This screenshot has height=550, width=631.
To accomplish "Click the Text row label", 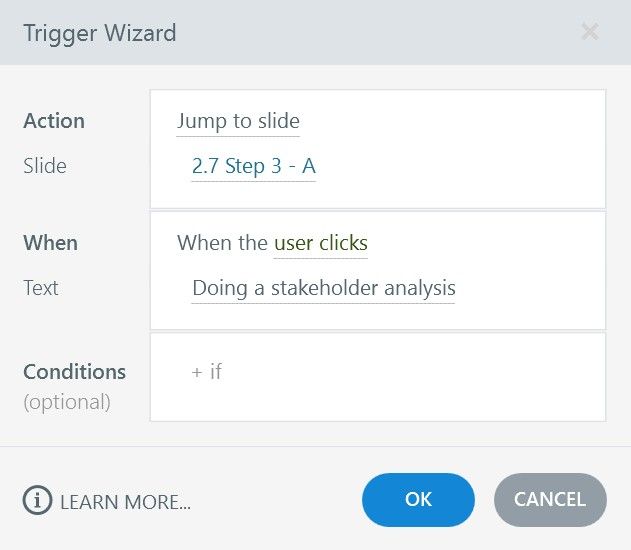I will (x=41, y=288).
